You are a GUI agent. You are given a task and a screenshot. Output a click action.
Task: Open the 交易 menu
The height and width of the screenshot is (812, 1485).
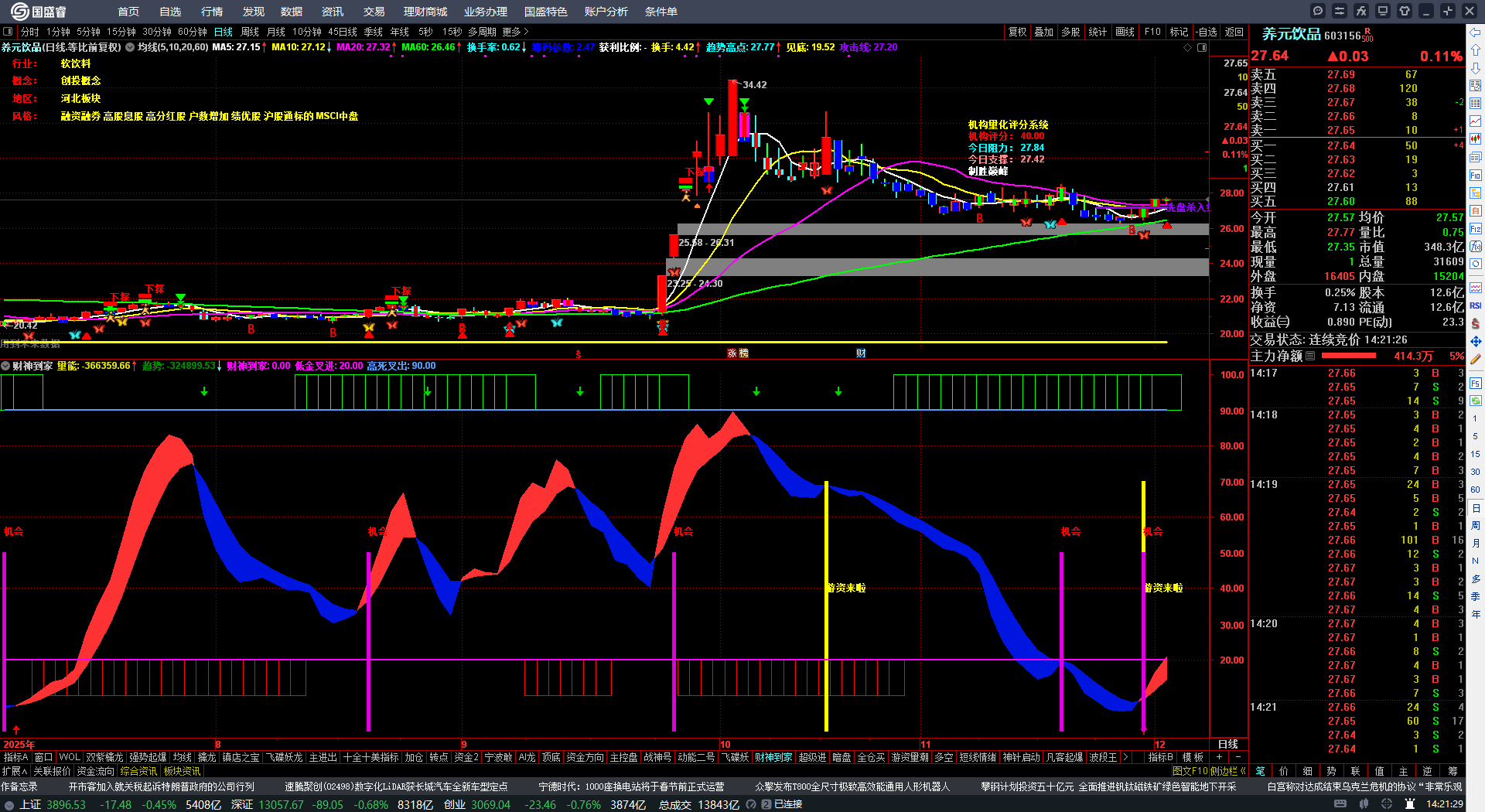[374, 12]
